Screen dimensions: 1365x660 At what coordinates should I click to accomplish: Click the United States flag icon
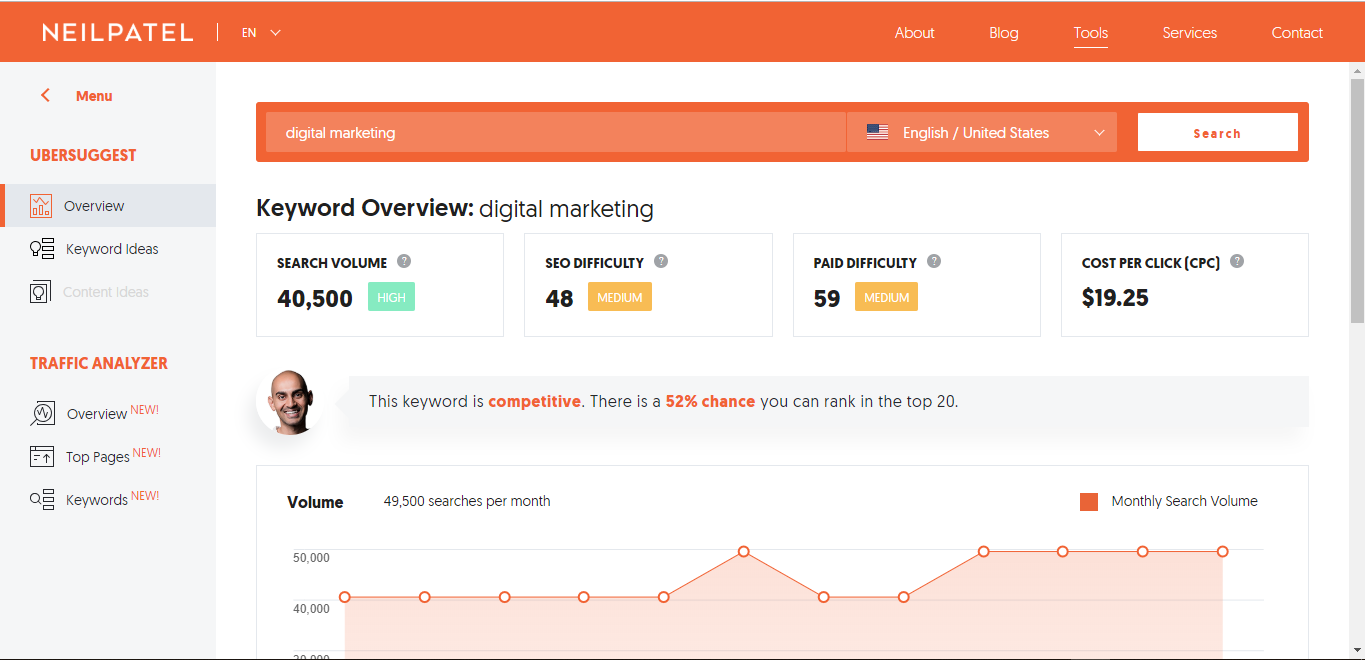(877, 132)
